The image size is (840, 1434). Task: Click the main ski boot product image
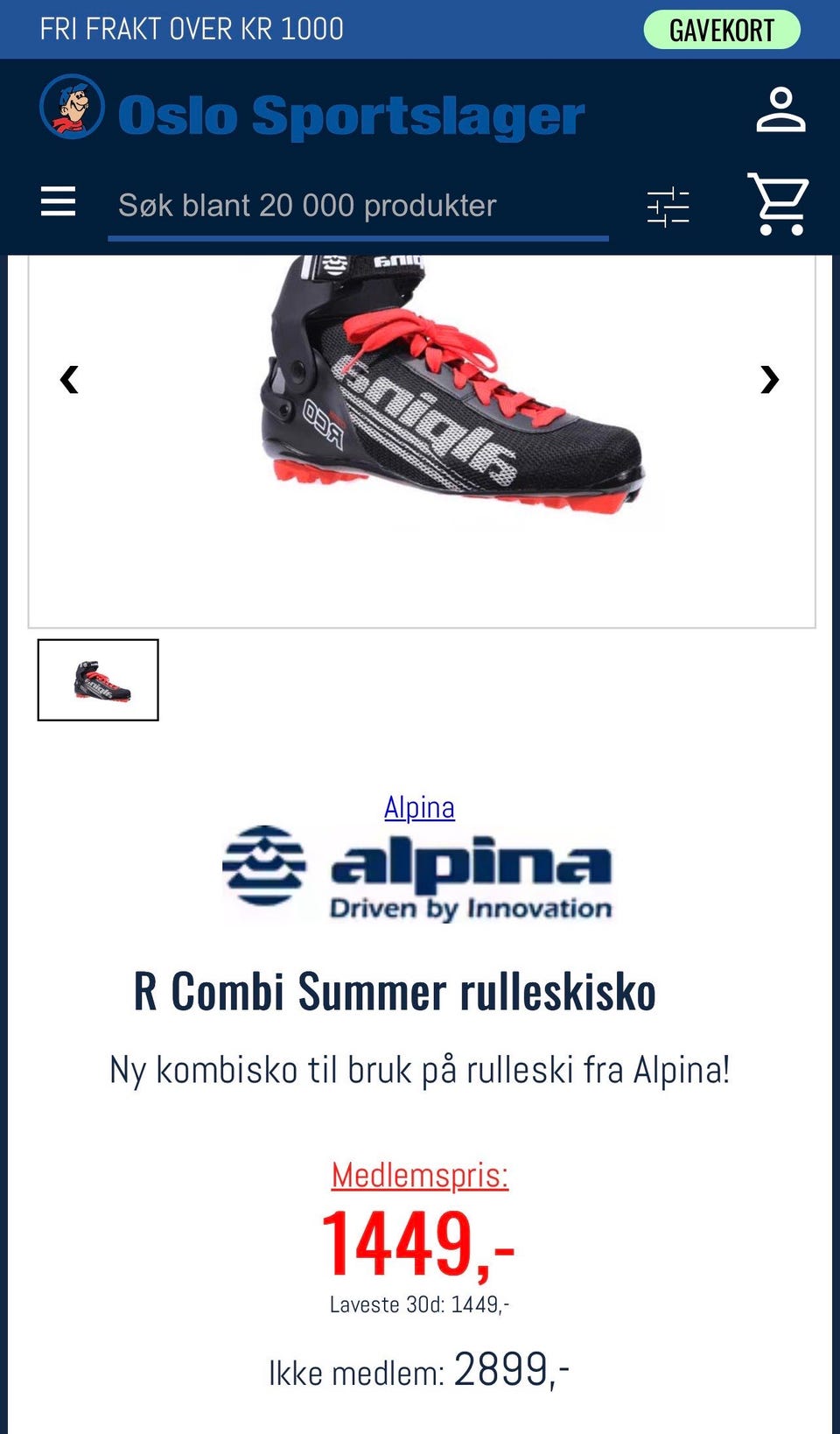point(452,385)
